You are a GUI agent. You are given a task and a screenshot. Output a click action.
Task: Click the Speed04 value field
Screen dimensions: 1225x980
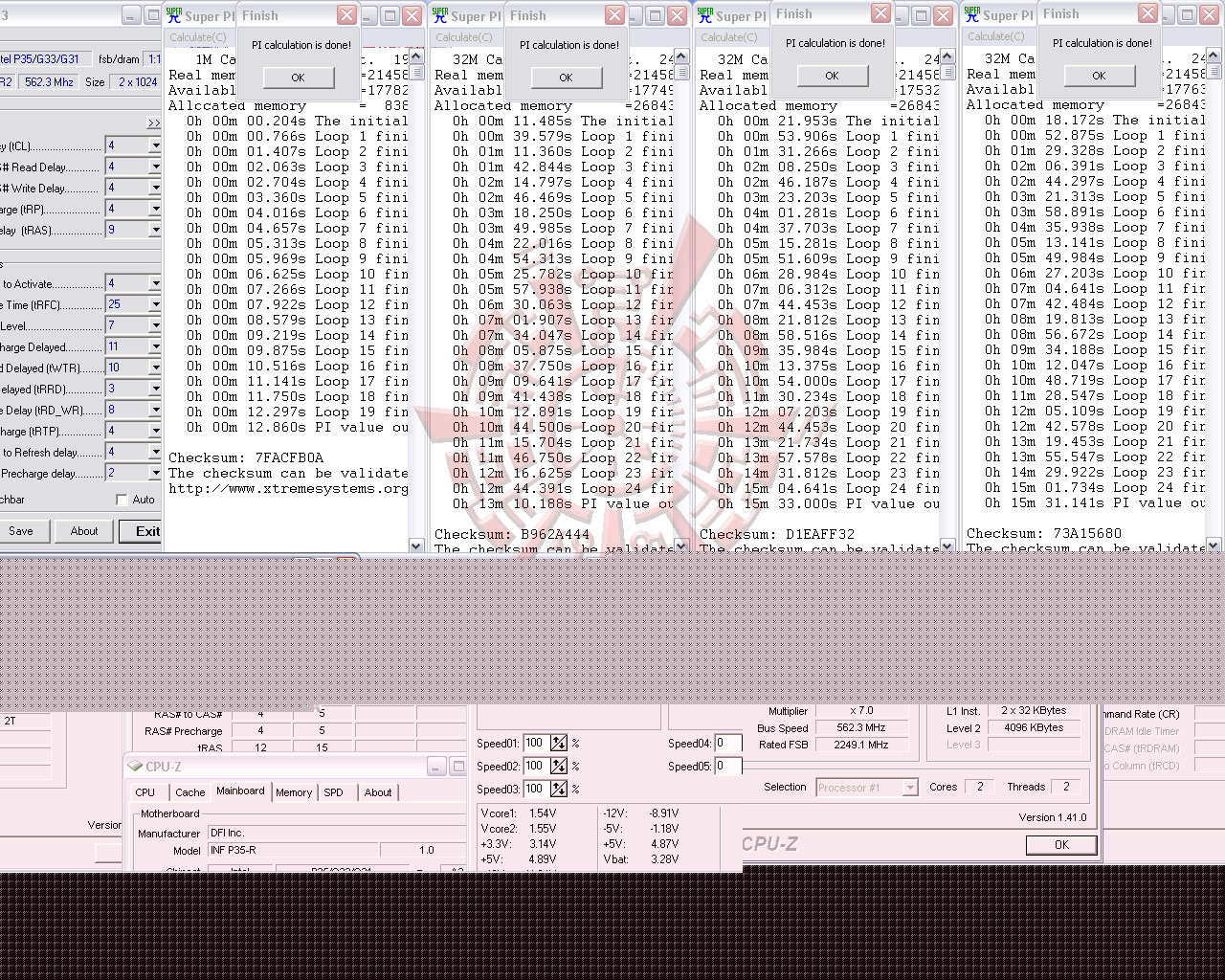point(727,744)
